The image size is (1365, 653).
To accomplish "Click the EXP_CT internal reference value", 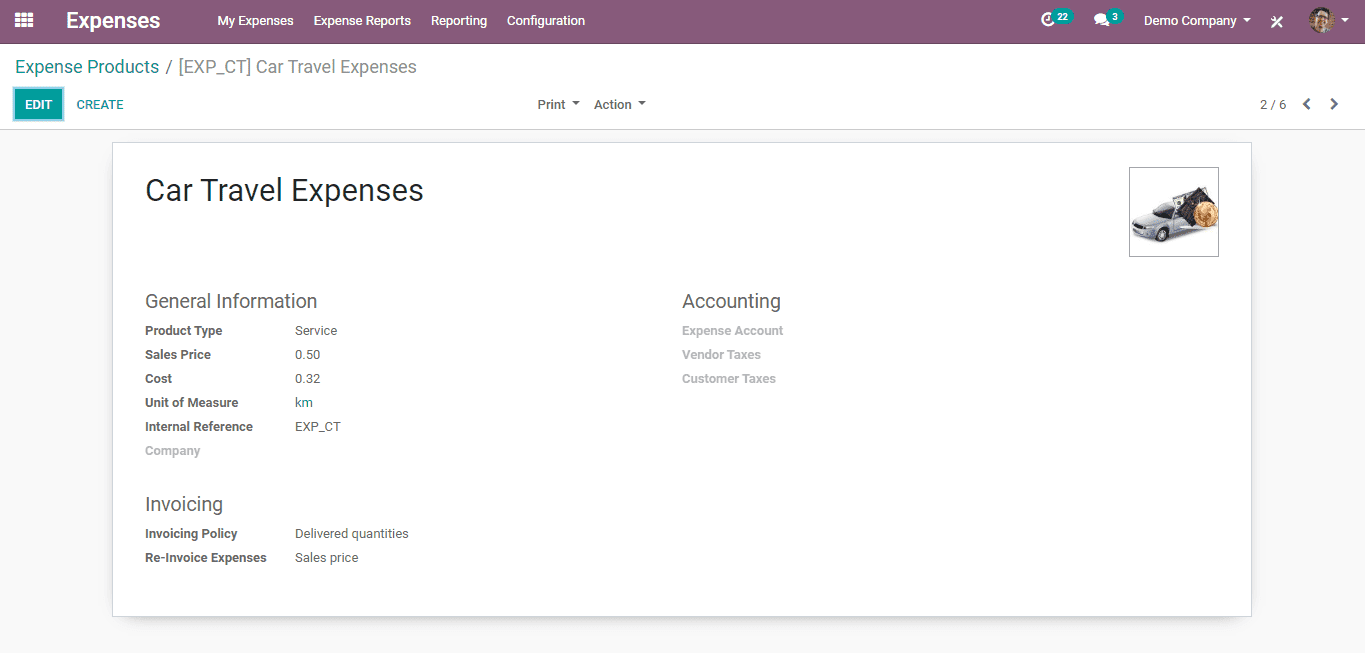I will (x=318, y=427).
